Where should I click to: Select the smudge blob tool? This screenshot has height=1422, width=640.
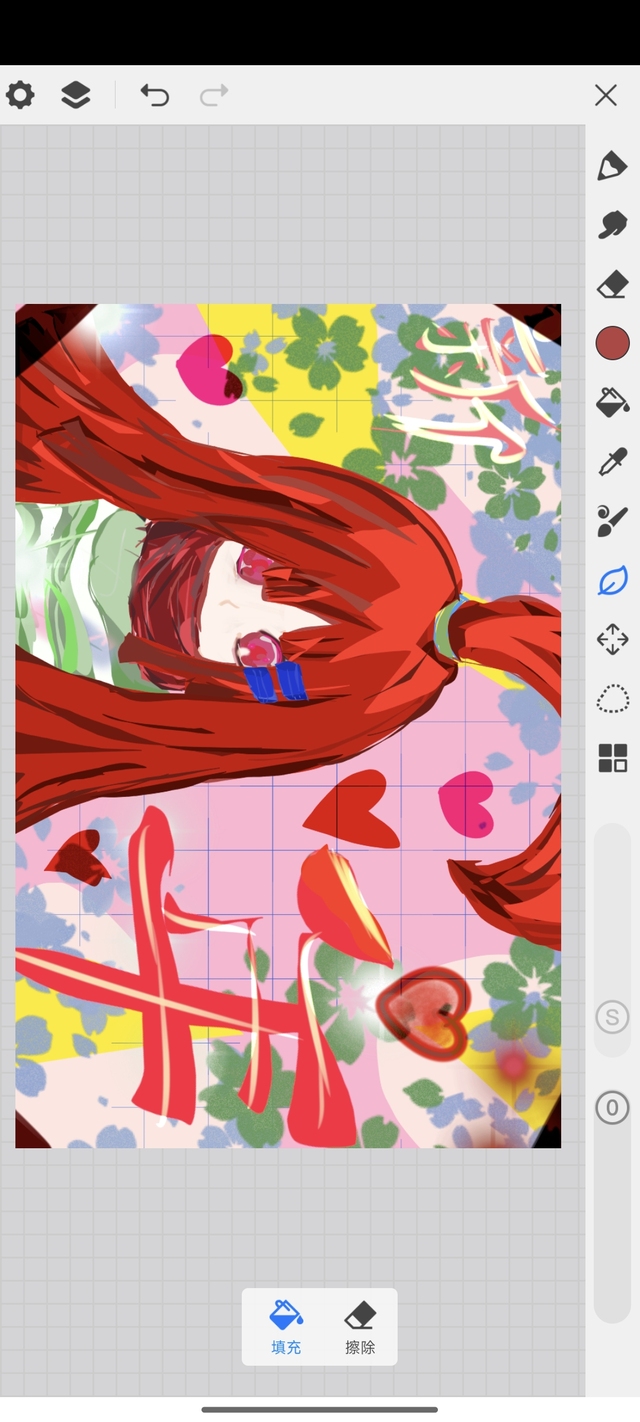pos(612,225)
